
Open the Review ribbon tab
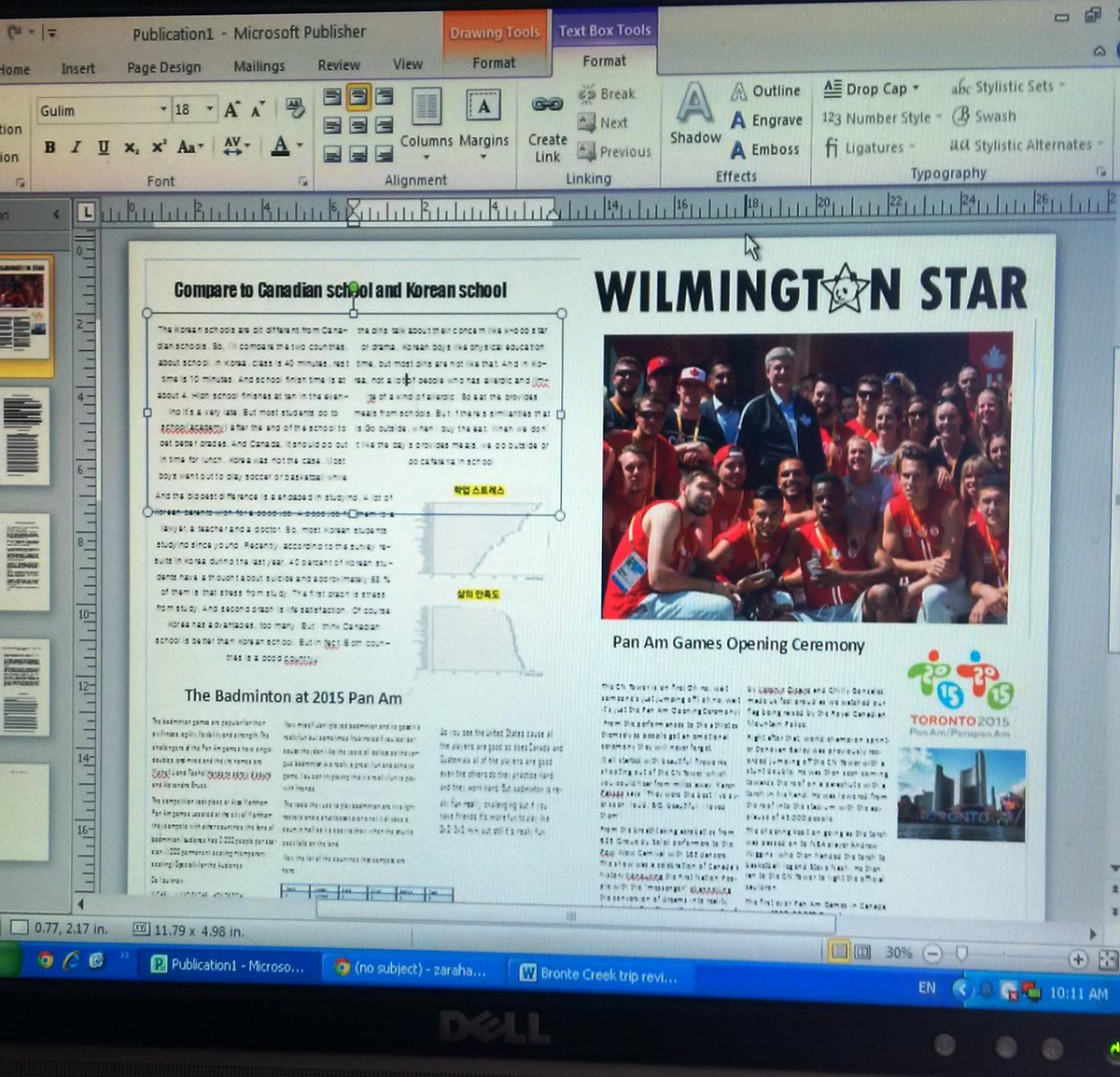(338, 64)
